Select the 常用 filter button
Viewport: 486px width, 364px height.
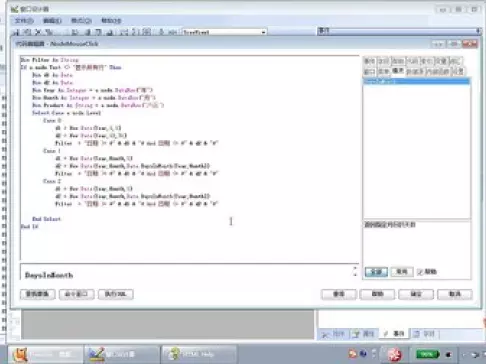(402, 272)
